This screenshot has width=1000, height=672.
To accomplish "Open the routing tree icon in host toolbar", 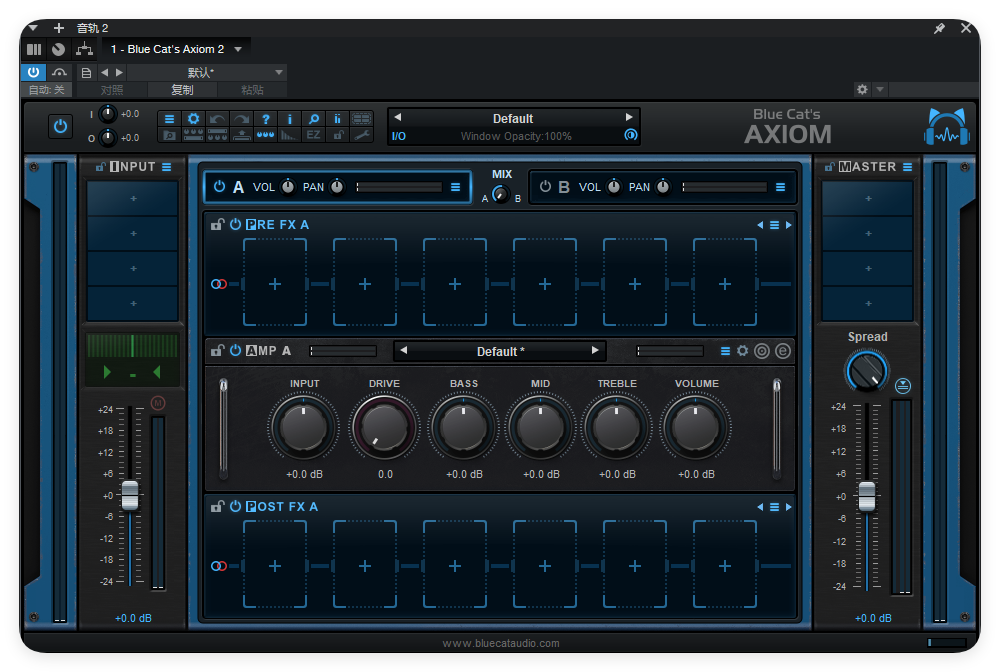I will [x=84, y=48].
